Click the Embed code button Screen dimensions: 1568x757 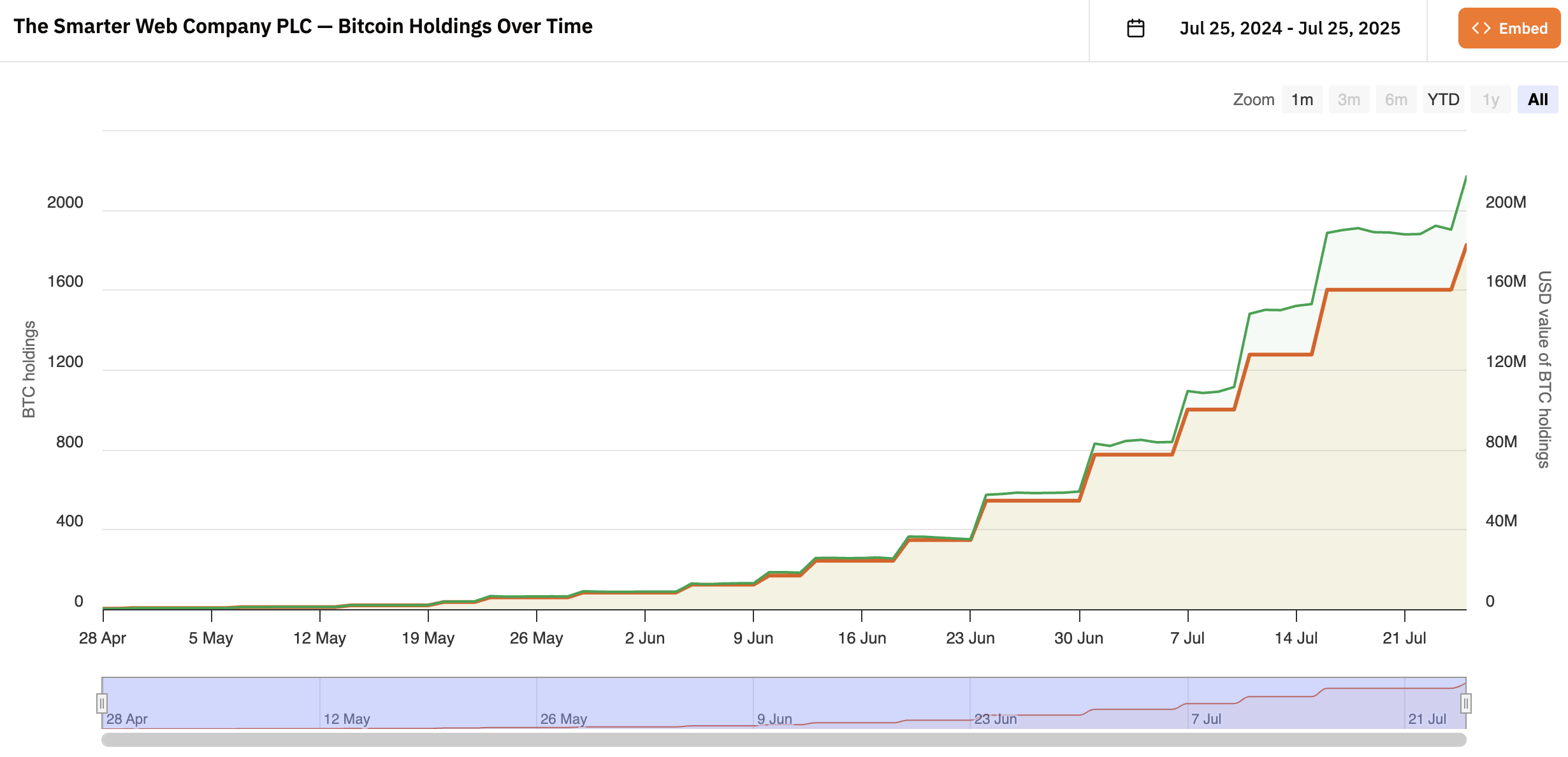point(1509,29)
